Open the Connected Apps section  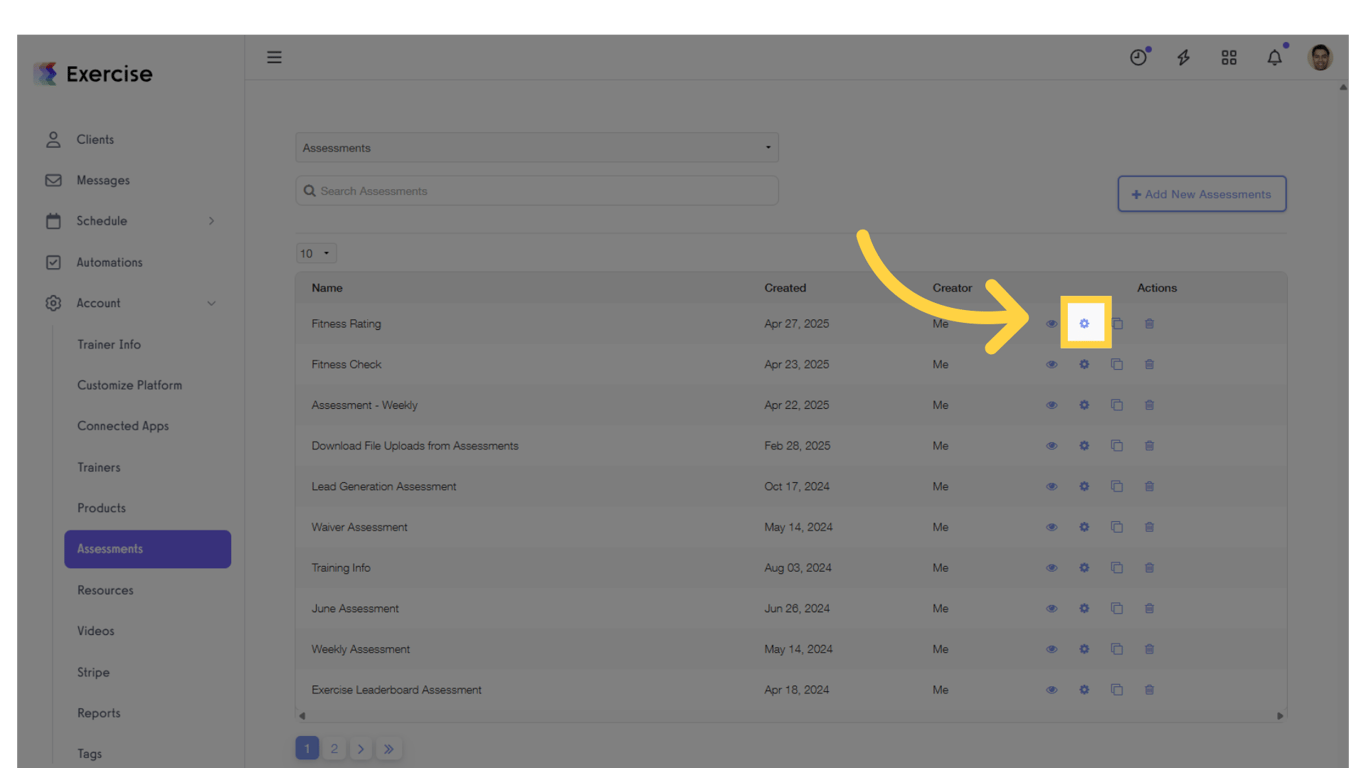[122, 426]
